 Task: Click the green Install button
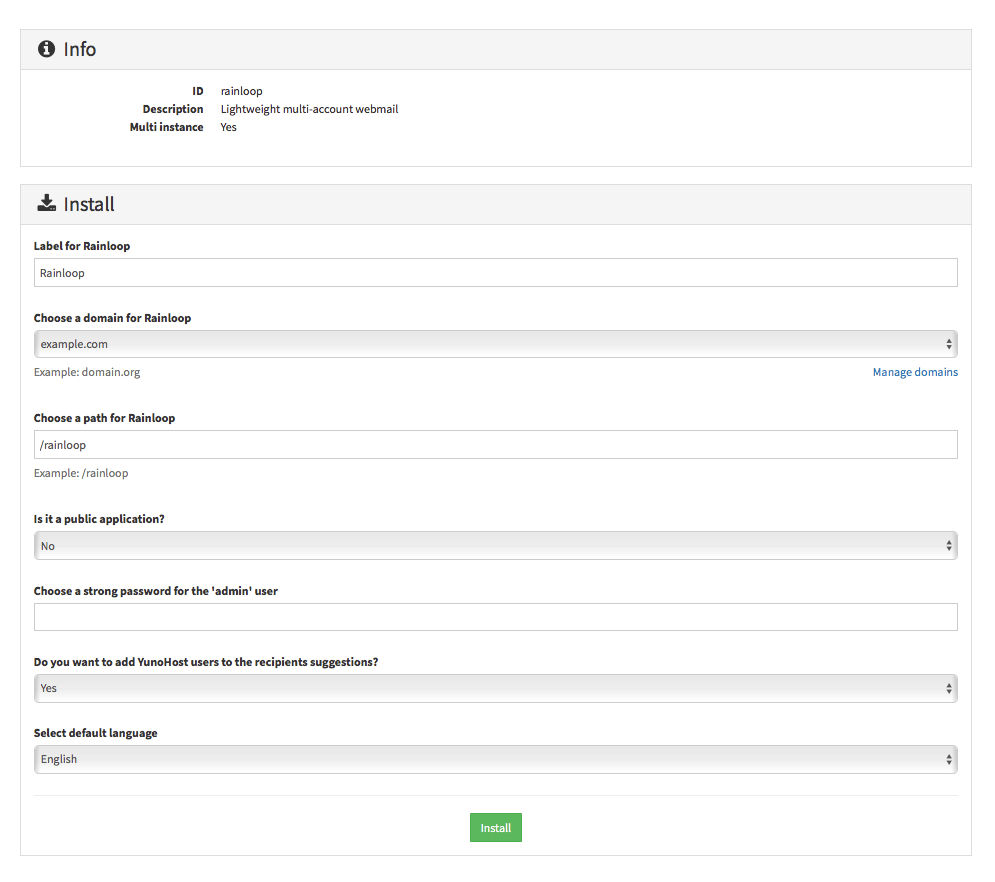tap(496, 827)
